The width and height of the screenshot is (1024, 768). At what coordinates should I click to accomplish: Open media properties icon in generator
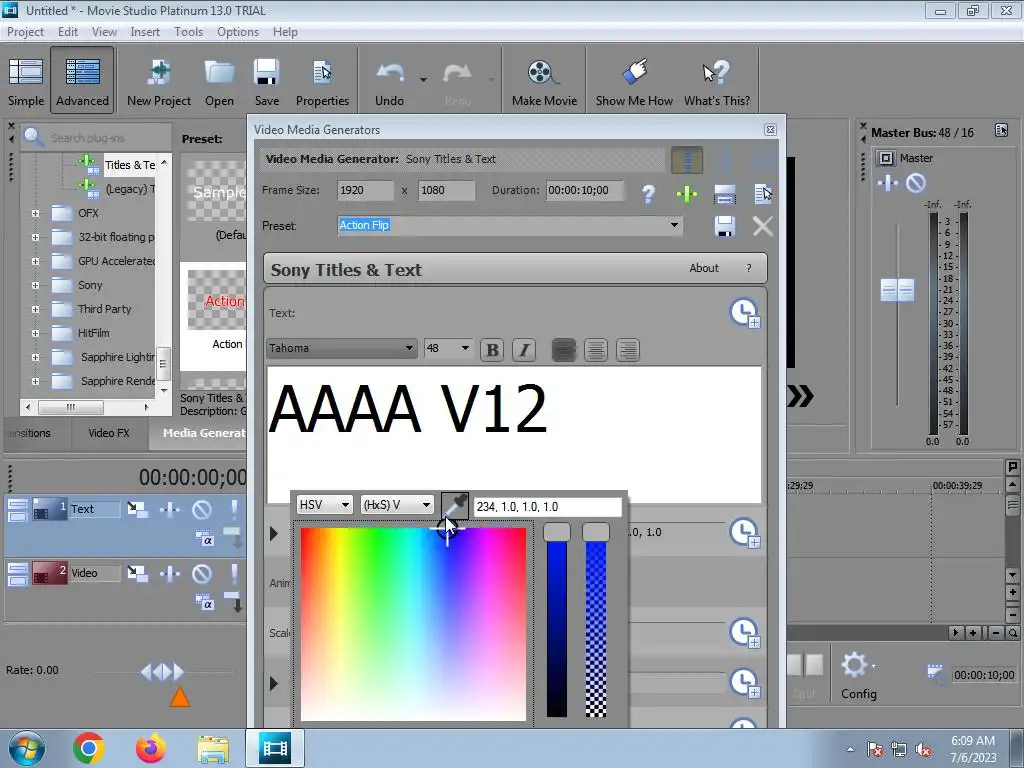point(763,193)
